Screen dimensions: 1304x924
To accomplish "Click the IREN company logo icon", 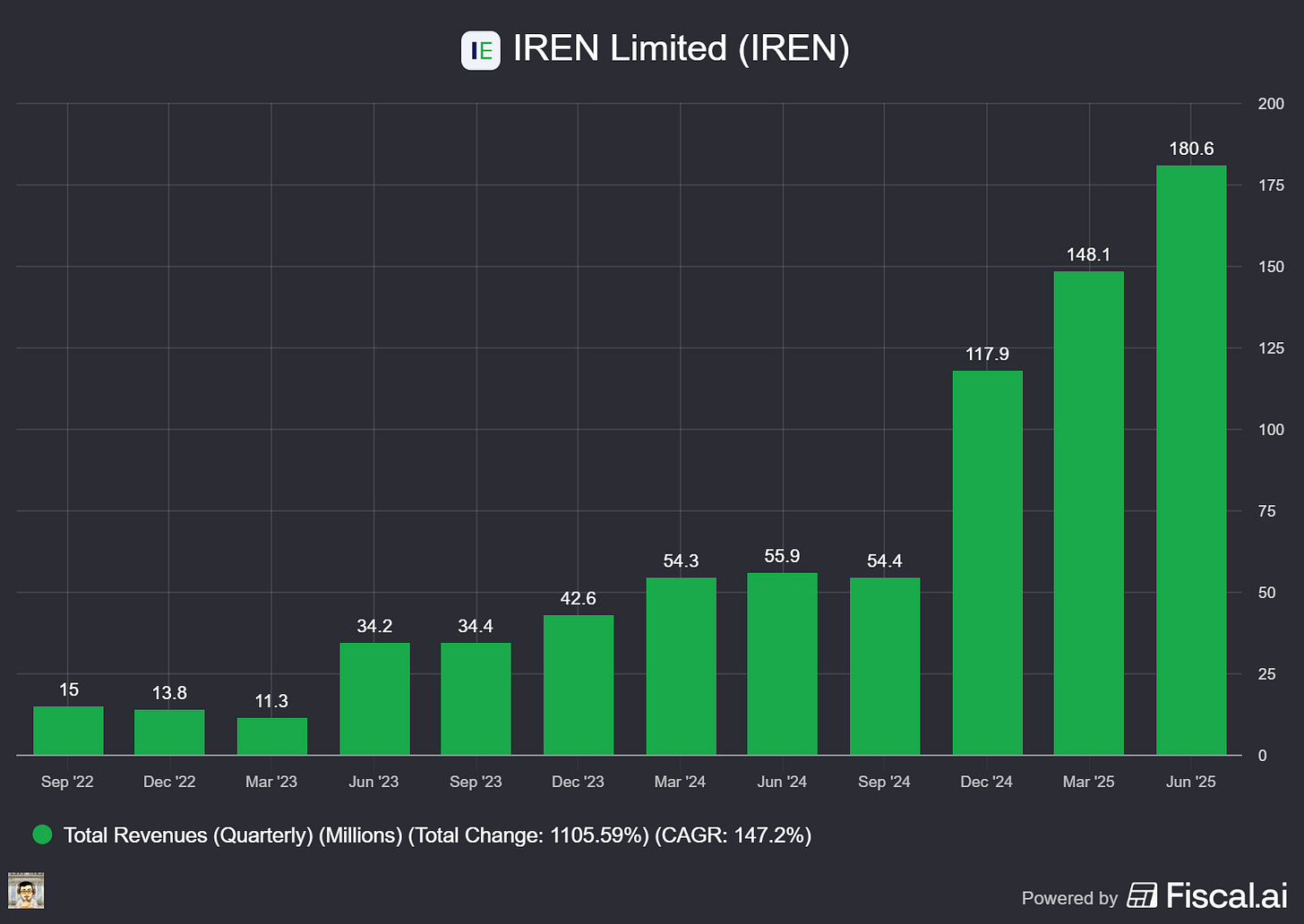I will pos(481,50).
